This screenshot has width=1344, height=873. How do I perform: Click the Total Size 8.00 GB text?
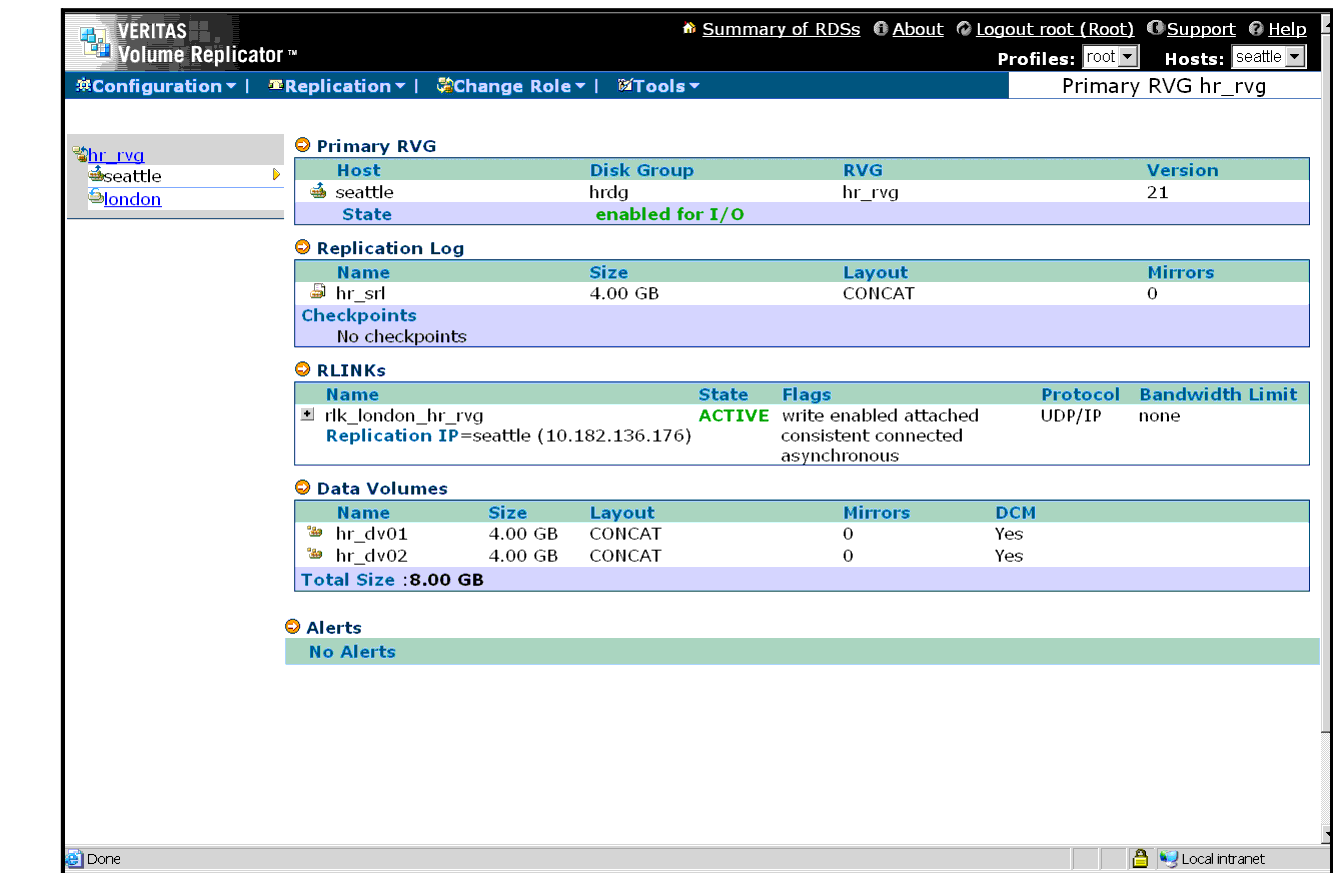pyautogui.click(x=392, y=579)
